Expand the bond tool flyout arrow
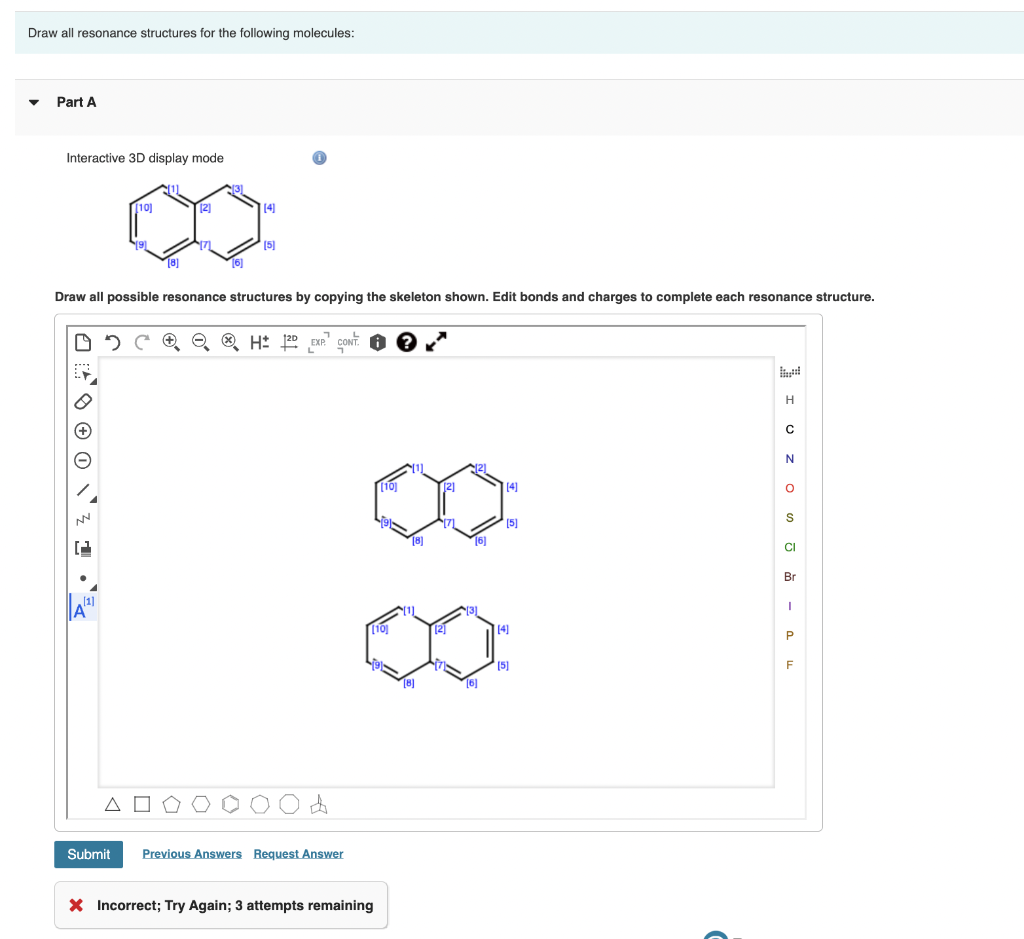1024x939 pixels. (x=93, y=499)
